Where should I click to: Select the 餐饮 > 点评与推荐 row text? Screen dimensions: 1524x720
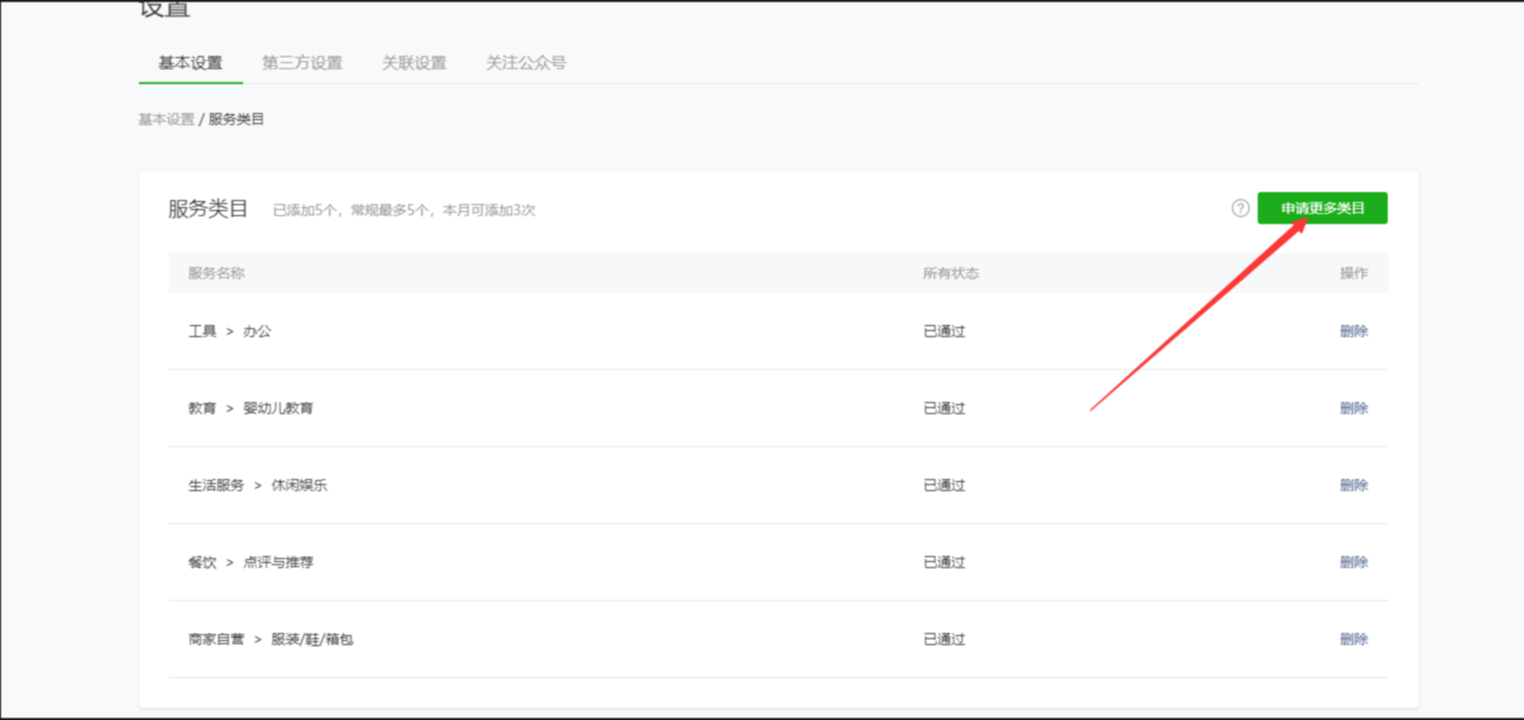point(251,562)
